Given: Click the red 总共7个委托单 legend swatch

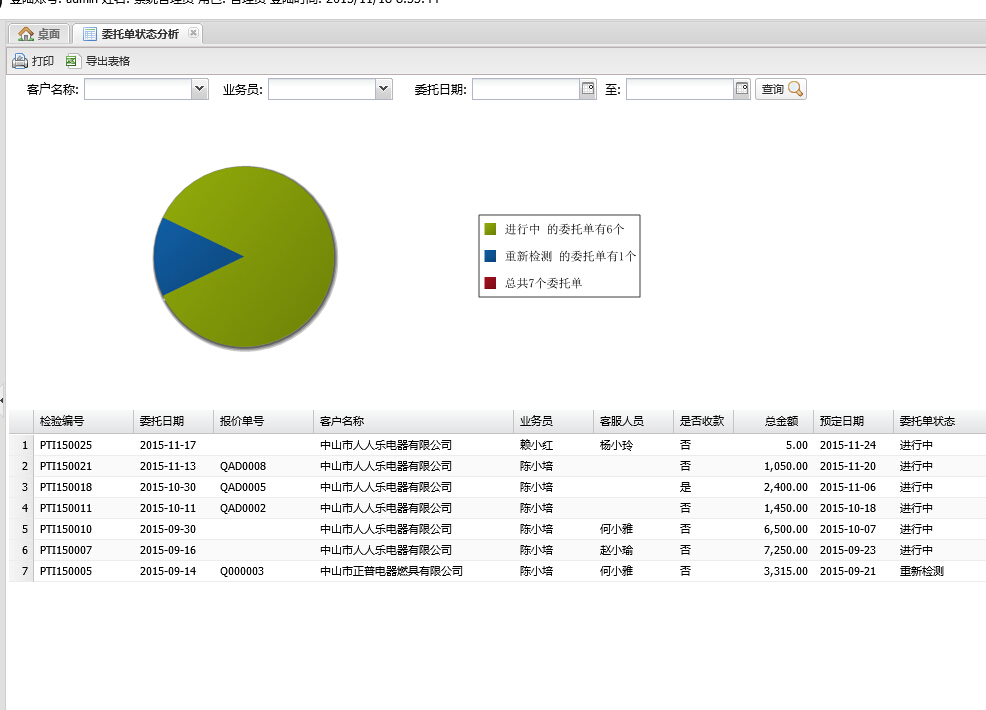Looking at the screenshot, I should [x=490, y=283].
